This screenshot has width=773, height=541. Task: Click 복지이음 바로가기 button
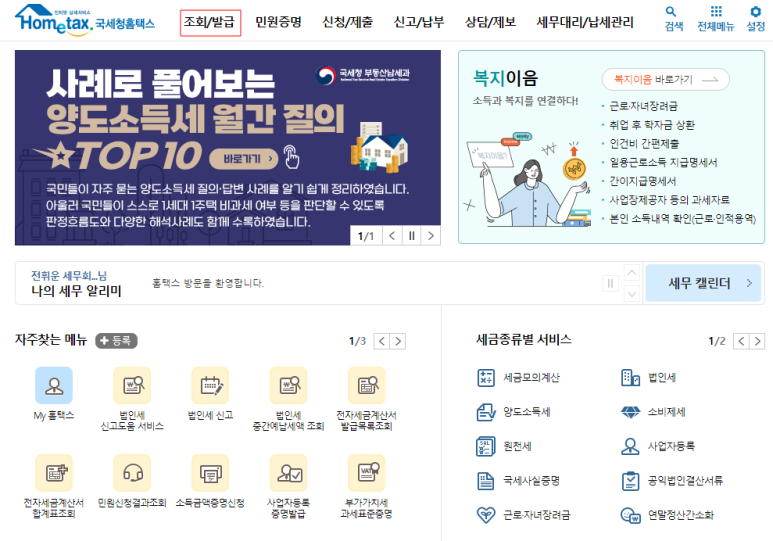tap(666, 79)
